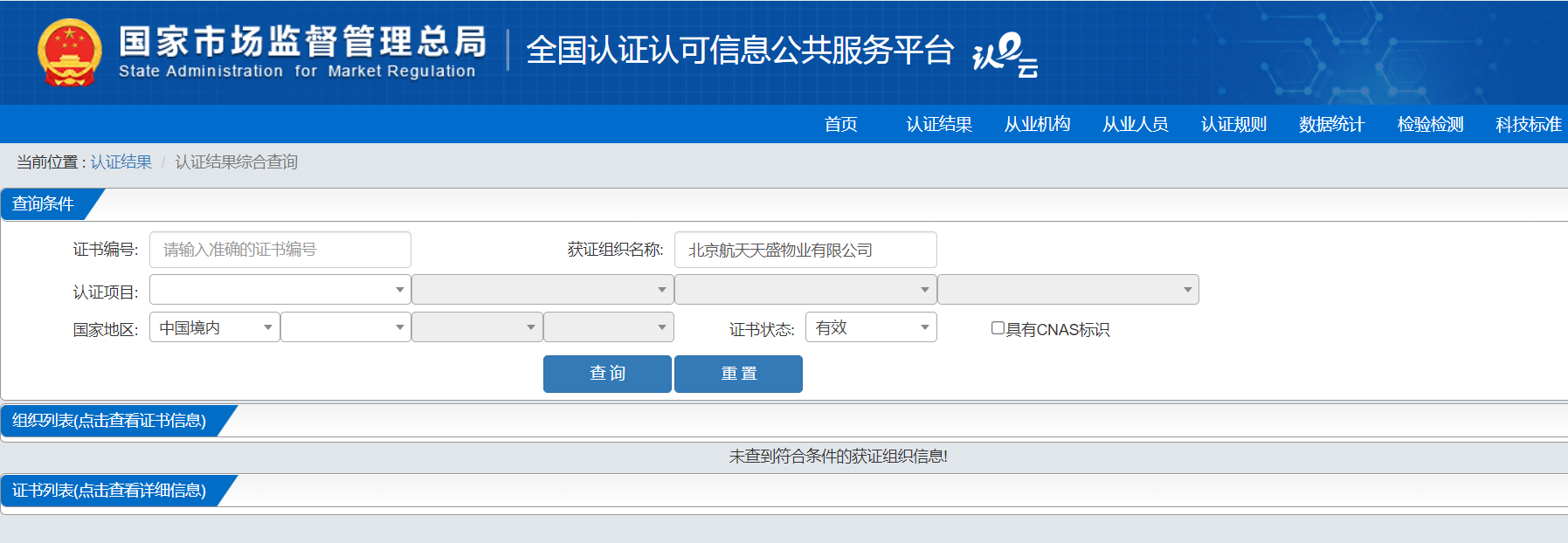Follow the 认证结果 breadcrumb link
1568x543 pixels.
121,162
